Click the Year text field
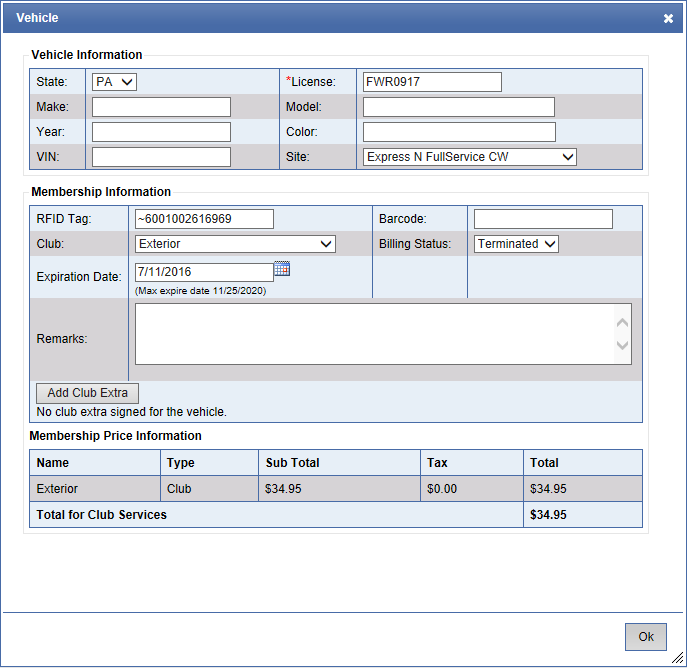Screen dimensions: 687x668 tap(161, 132)
